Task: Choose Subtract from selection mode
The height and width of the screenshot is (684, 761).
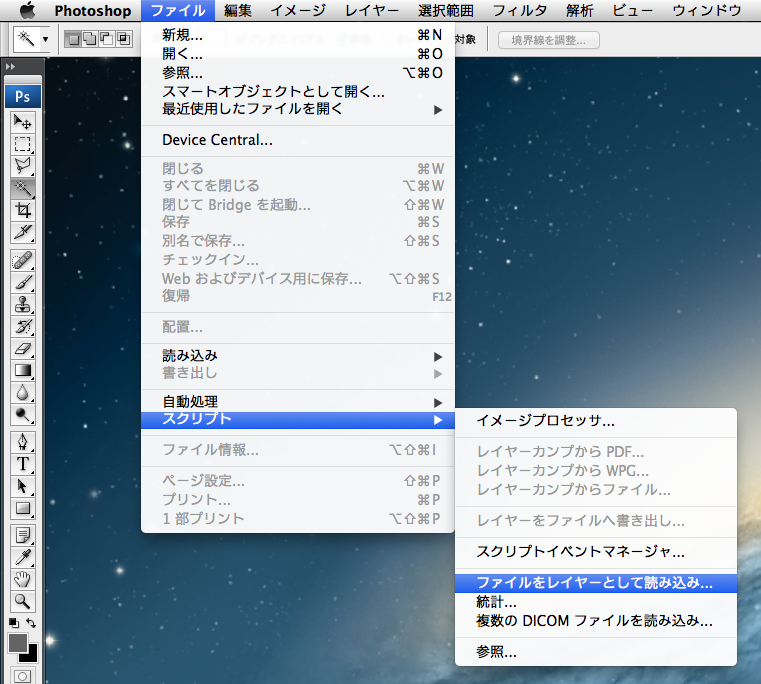Action: (106, 39)
